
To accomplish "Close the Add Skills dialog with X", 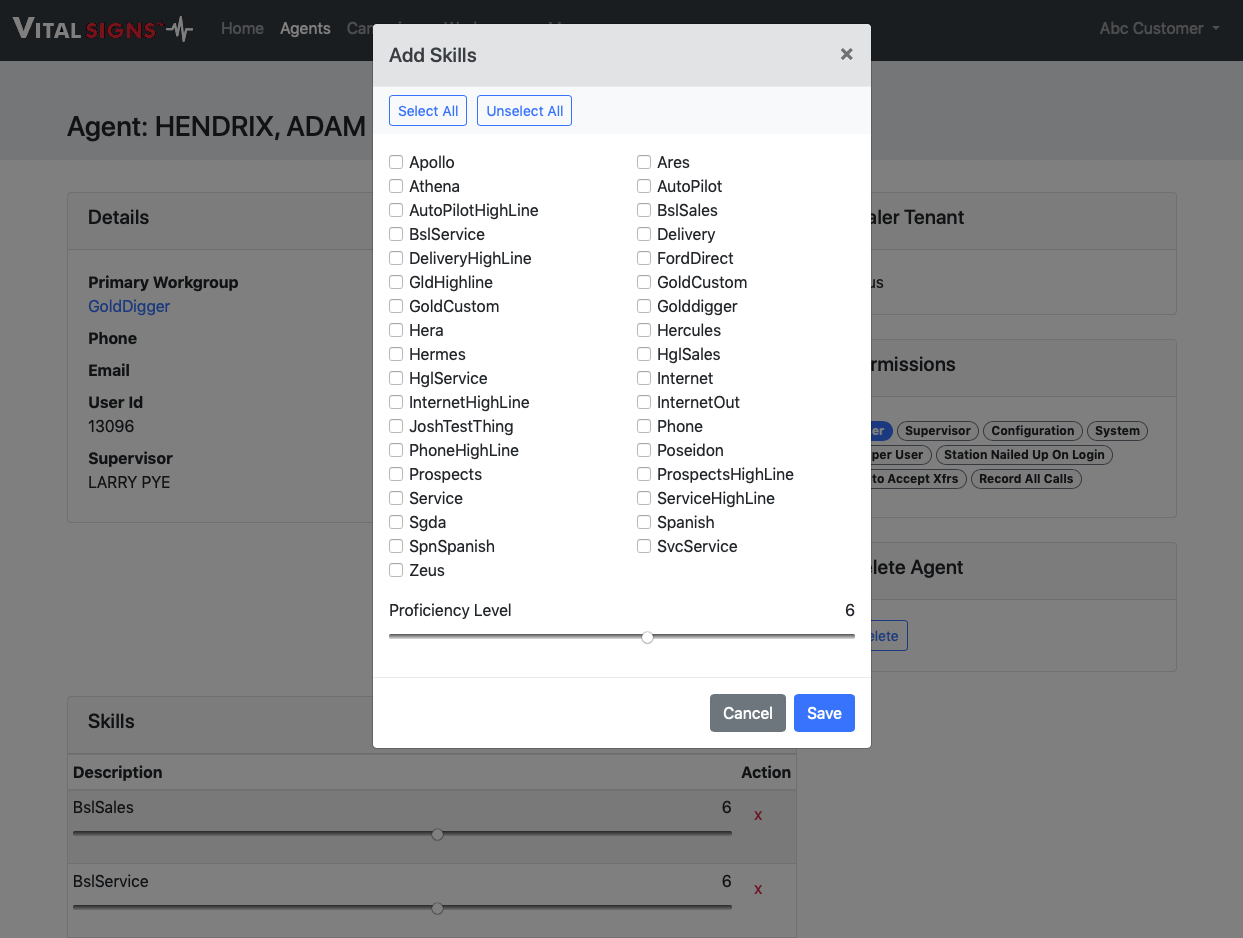I will click(x=846, y=55).
